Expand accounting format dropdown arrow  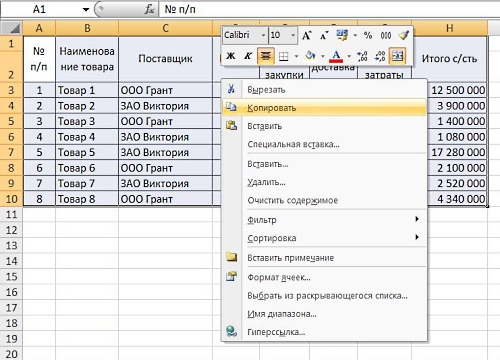tap(355, 35)
